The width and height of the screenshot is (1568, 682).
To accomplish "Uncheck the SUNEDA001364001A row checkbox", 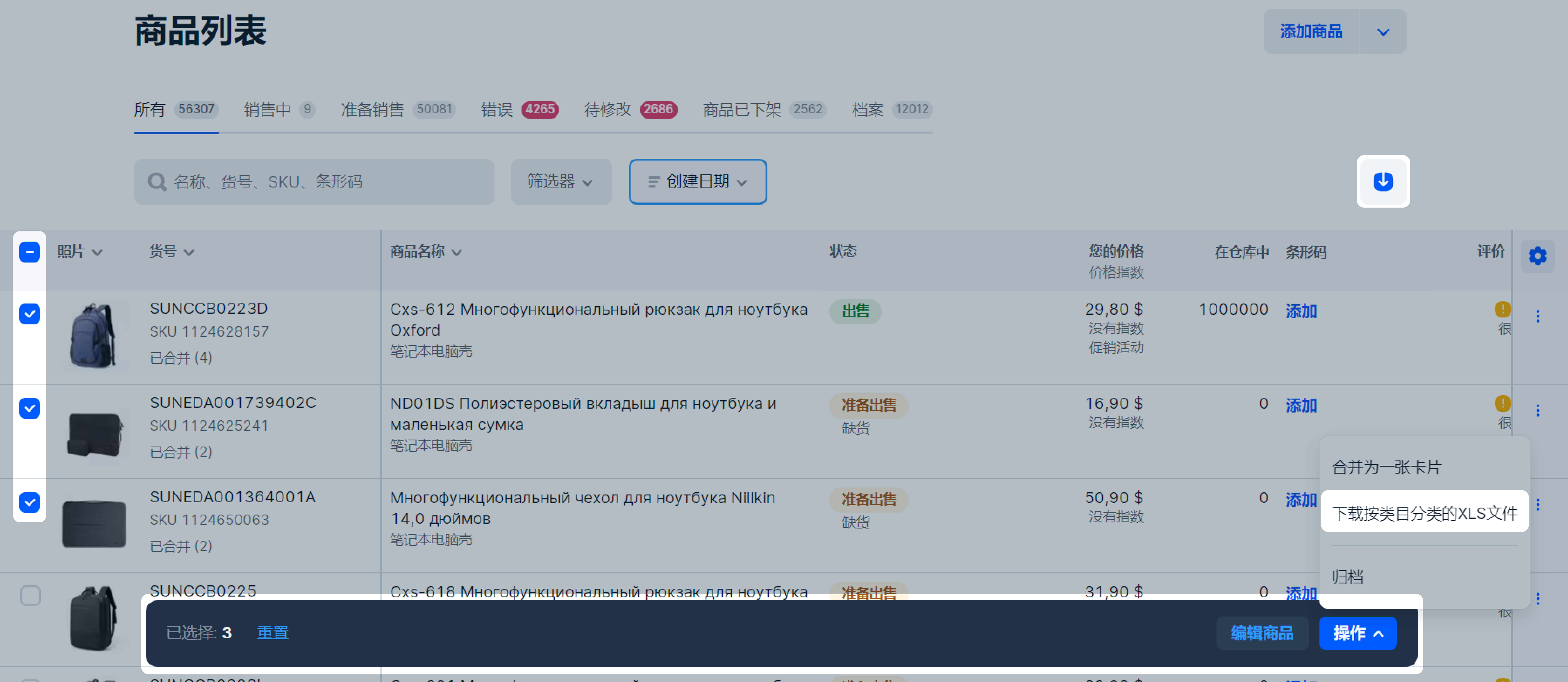I will click(30, 502).
